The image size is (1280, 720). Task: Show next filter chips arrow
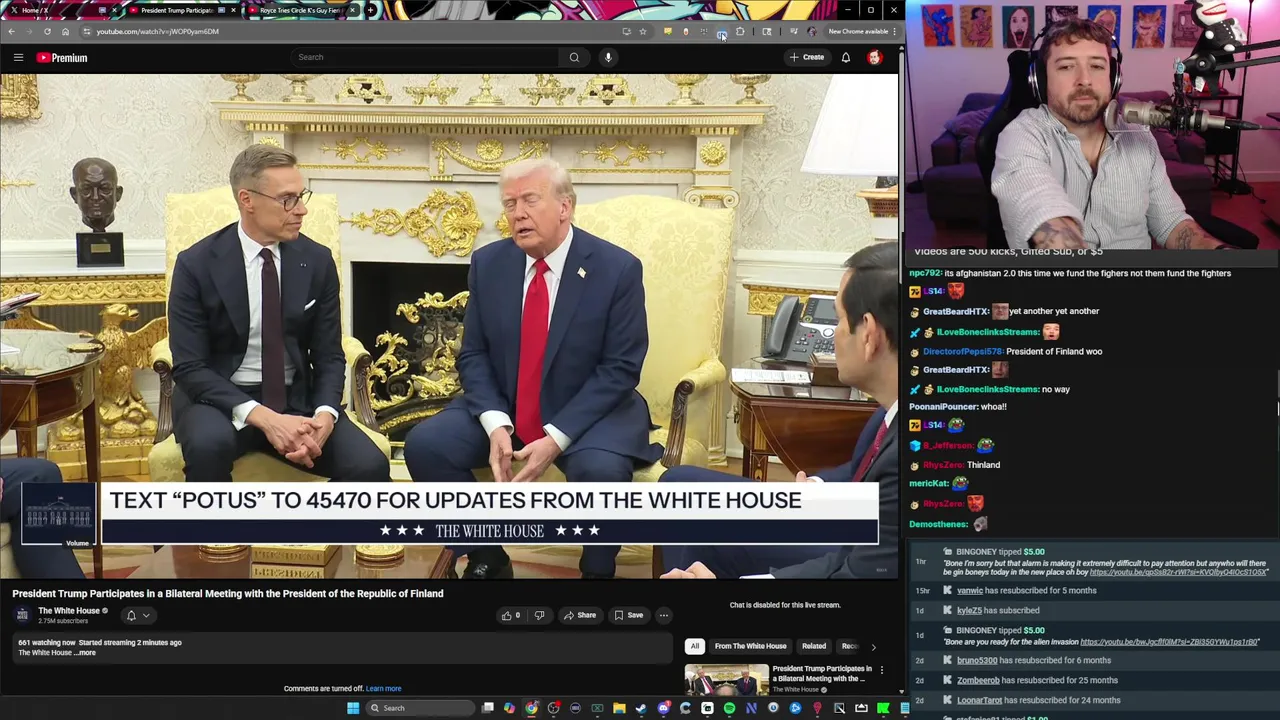(873, 646)
